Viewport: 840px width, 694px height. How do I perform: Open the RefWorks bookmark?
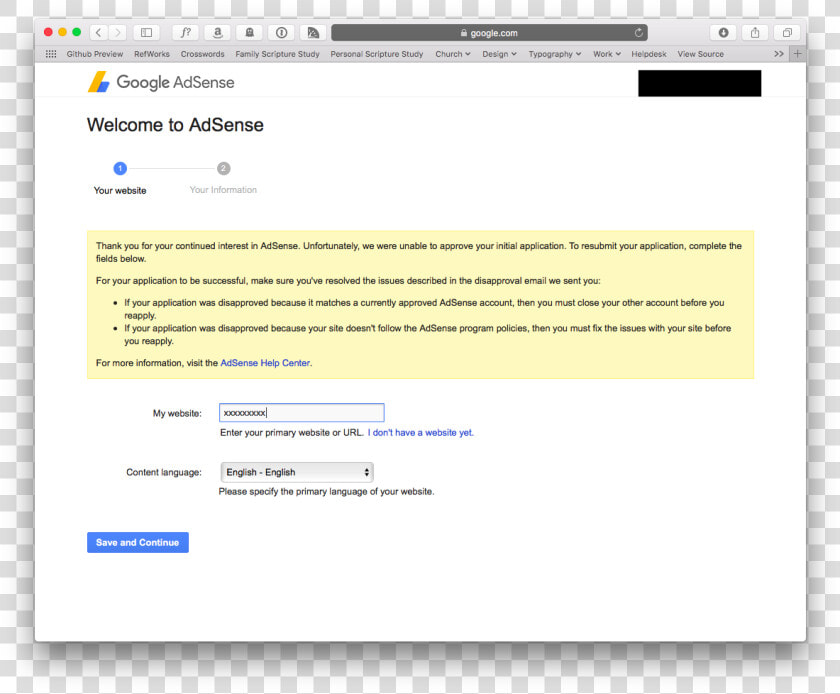(x=152, y=54)
